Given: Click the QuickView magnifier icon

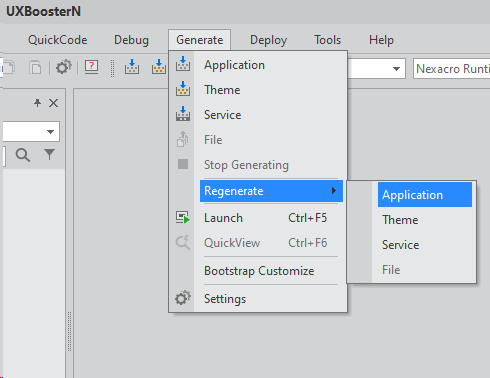Looking at the screenshot, I should point(183,242).
